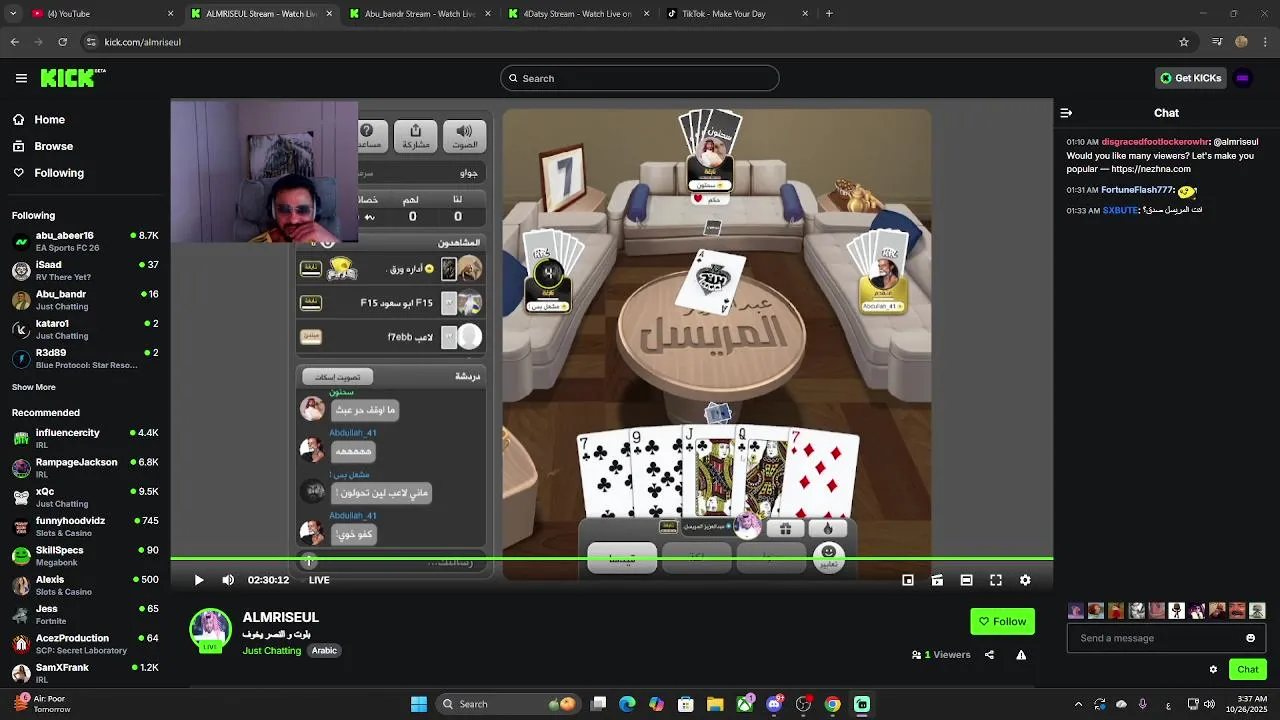Screen dimensions: 1280x720
Task: Open influencercity recommended channel
Action: point(85,438)
